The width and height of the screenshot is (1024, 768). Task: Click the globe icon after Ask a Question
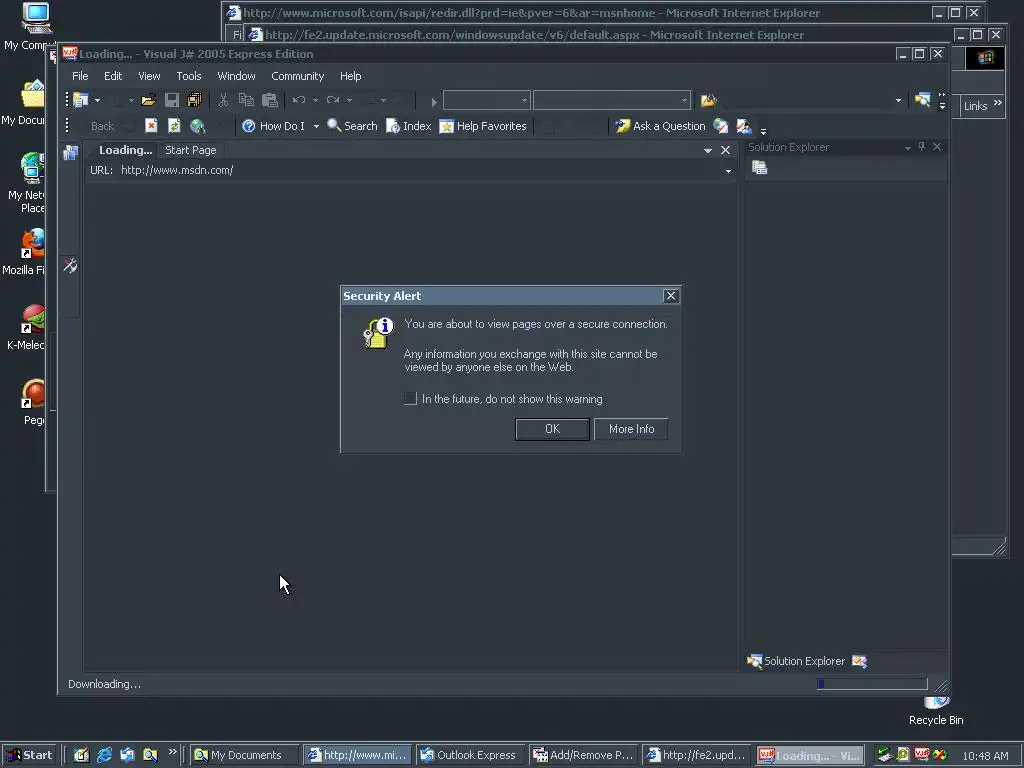click(721, 126)
